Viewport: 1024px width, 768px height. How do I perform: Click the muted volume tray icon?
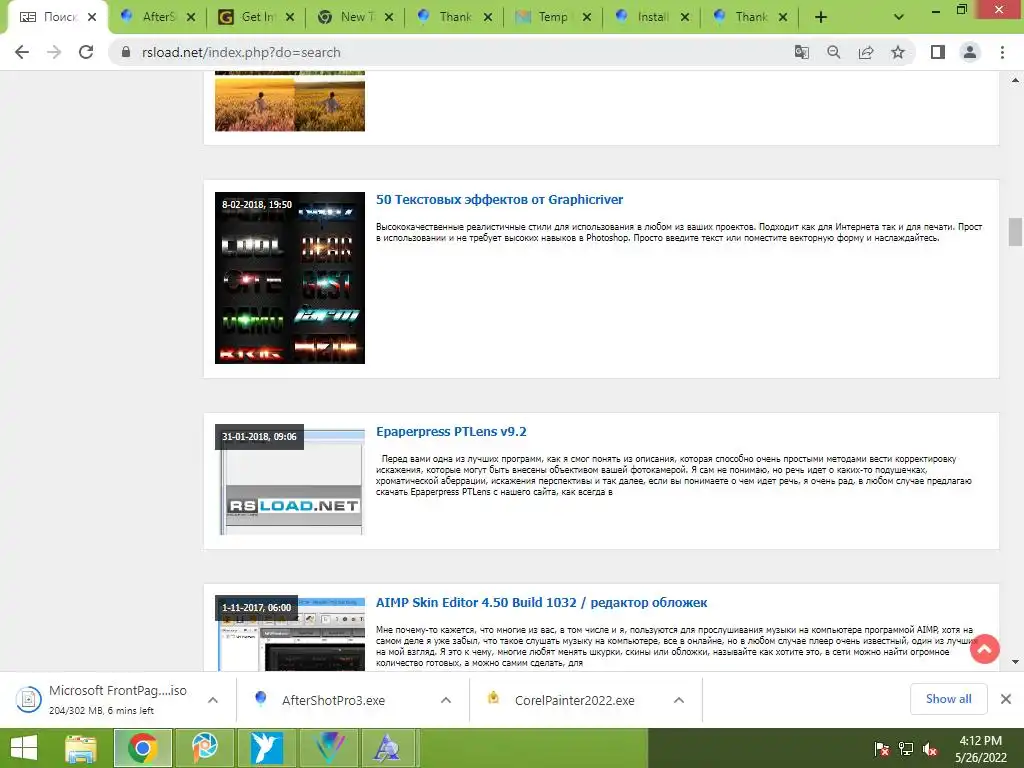(x=930, y=748)
